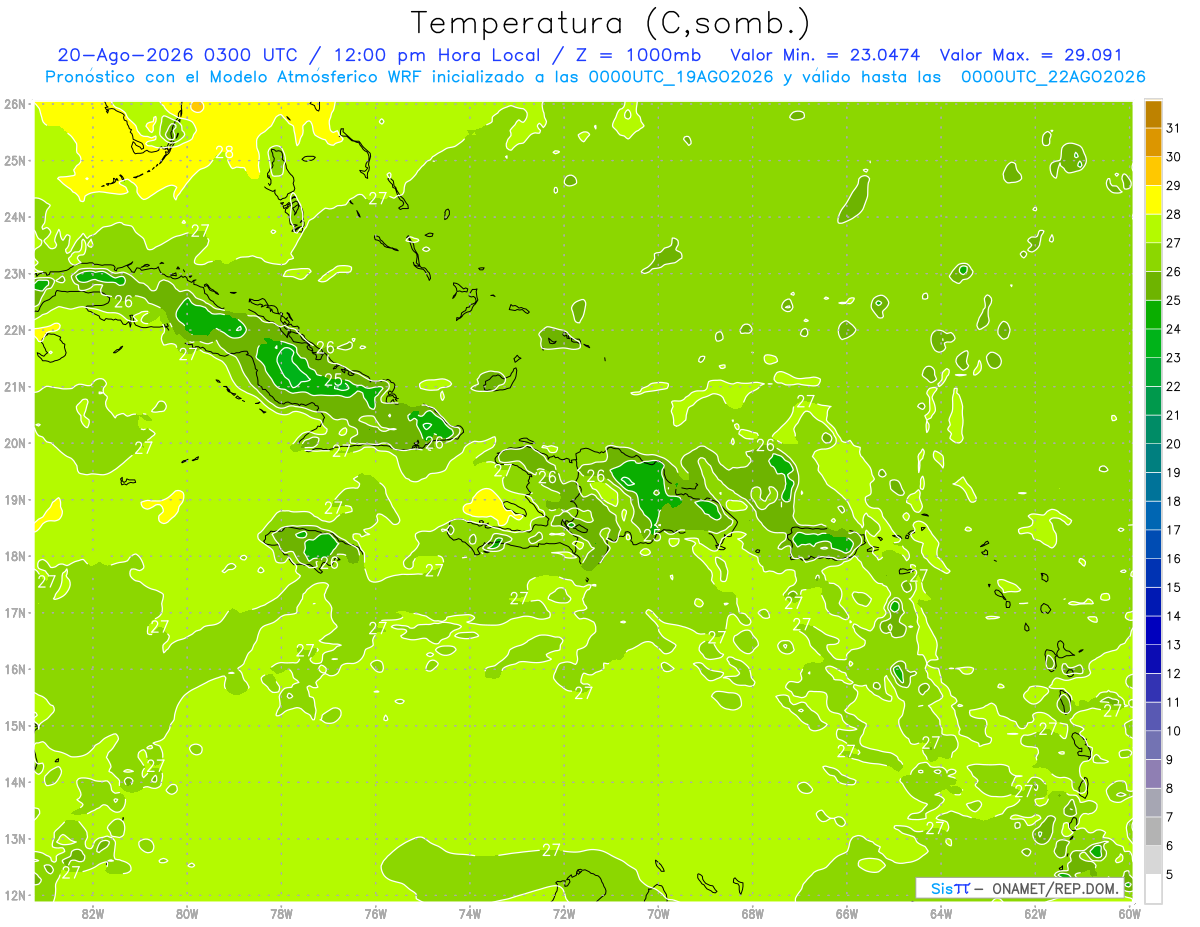Click the "22N" latitude label
Screen dimensions: 1200x927
pos(14,330)
